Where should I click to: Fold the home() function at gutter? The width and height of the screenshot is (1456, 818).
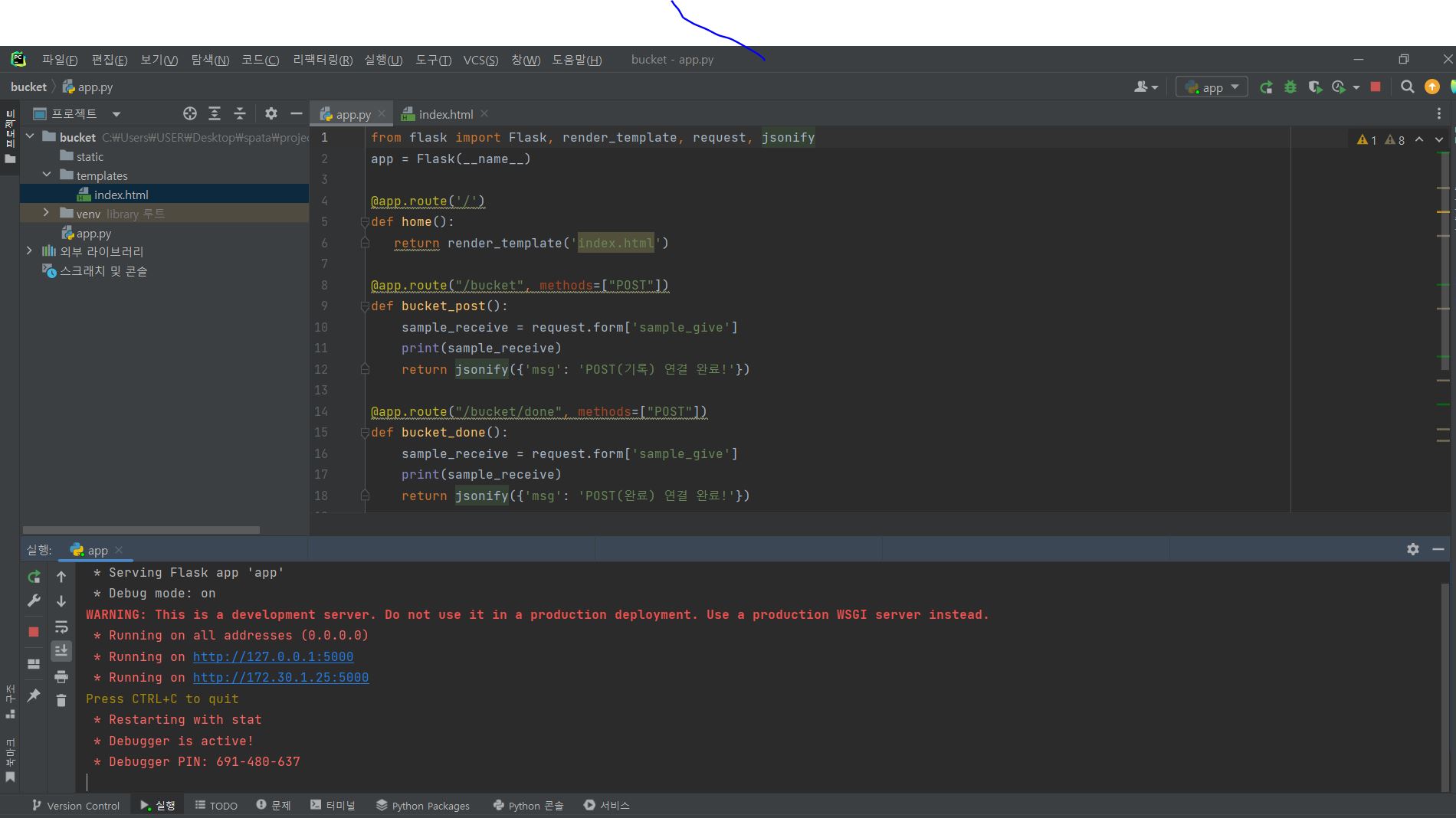tap(365, 222)
